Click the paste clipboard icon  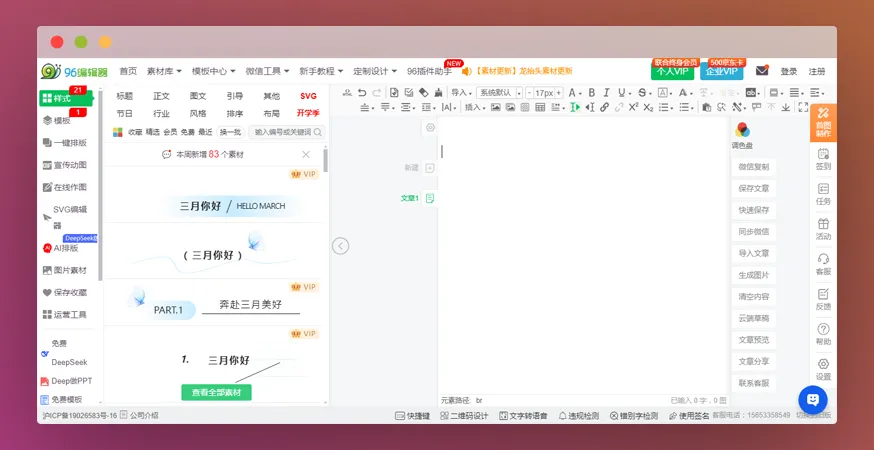tap(707, 108)
